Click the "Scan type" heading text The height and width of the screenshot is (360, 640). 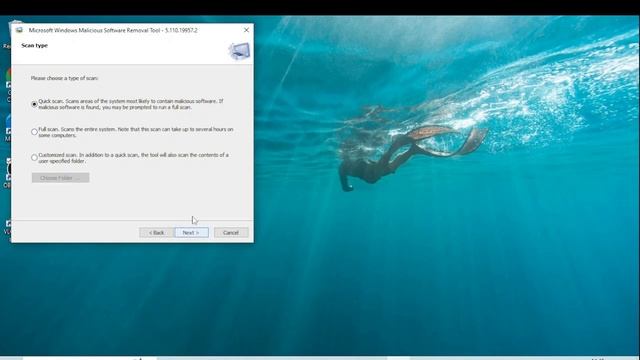point(35,45)
